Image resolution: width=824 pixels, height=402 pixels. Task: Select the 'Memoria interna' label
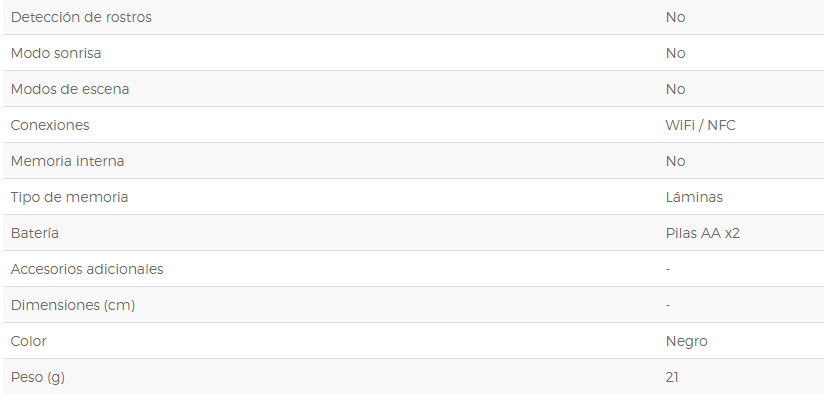(67, 161)
